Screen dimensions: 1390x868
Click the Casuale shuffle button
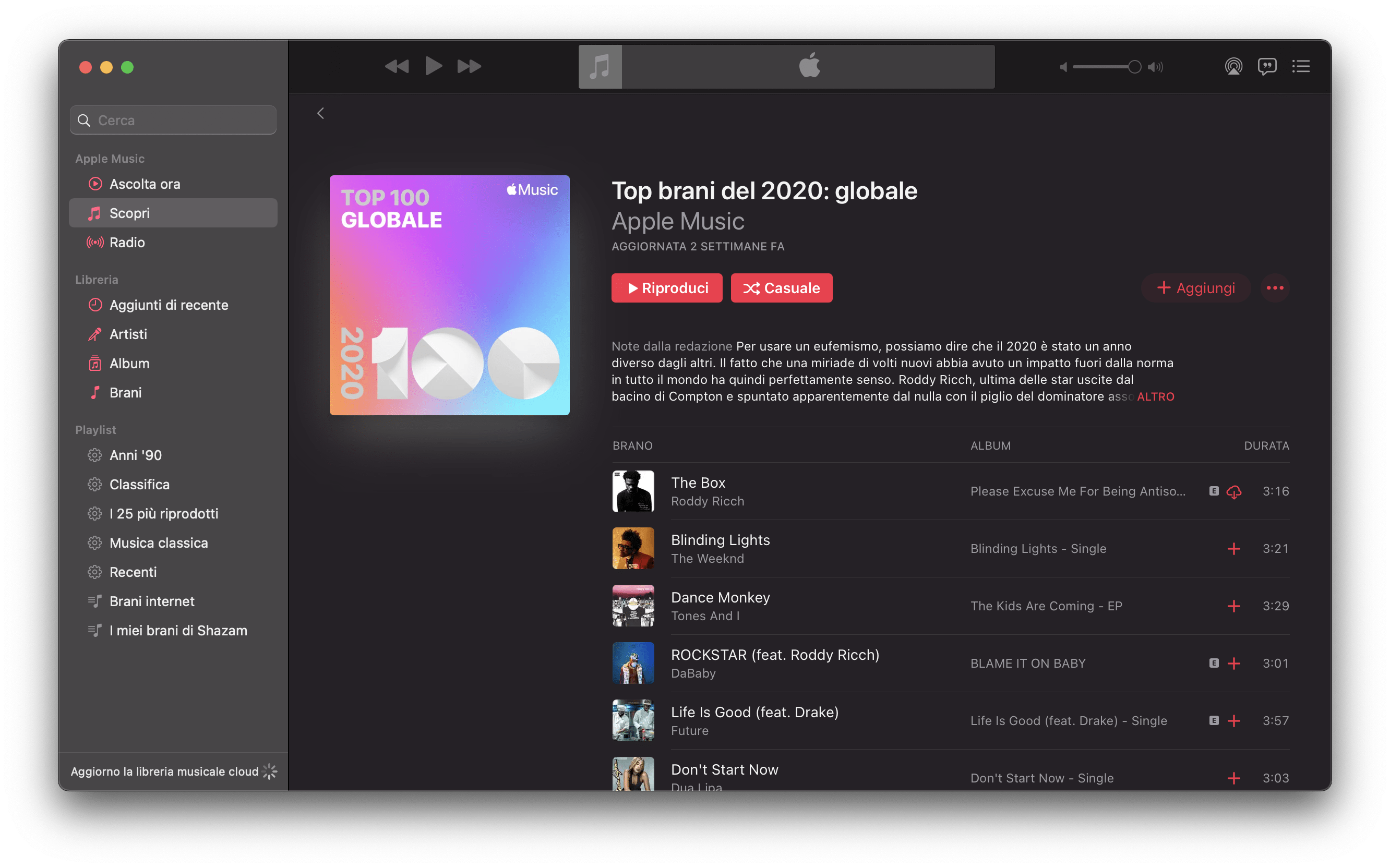(782, 288)
